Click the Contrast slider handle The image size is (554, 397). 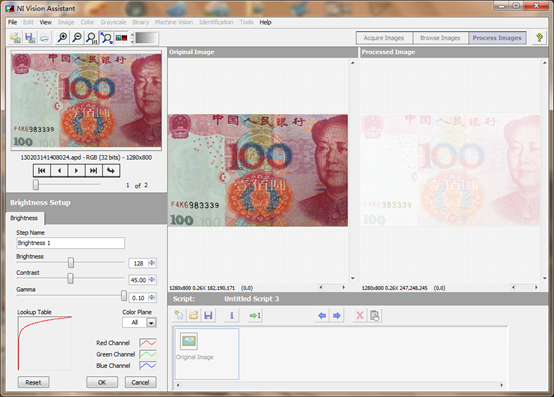pos(70,278)
